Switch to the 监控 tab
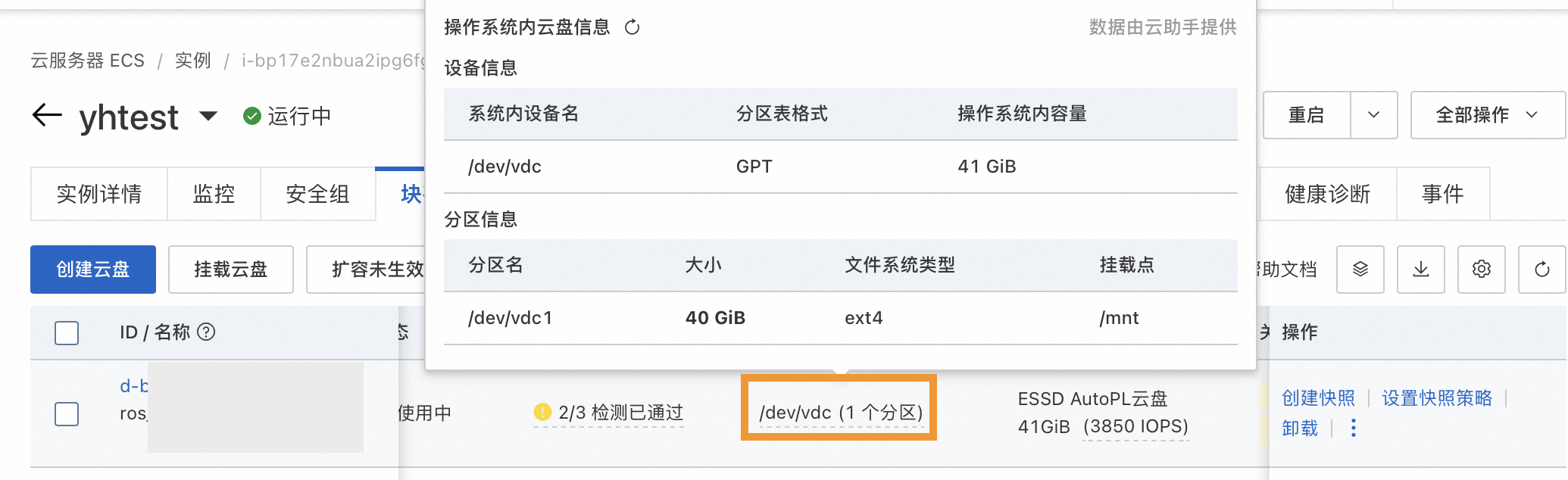Image resolution: width=1568 pixels, height=480 pixels. point(214,194)
